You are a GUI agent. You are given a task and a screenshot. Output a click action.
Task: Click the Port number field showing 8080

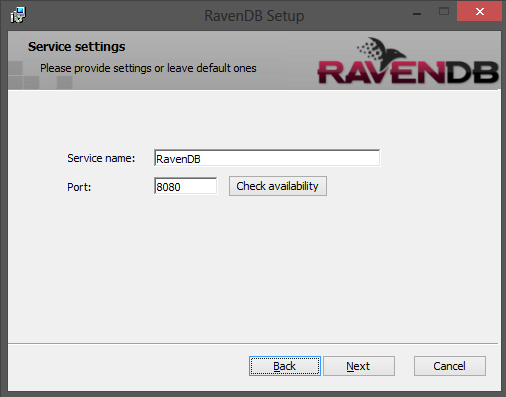(186, 186)
